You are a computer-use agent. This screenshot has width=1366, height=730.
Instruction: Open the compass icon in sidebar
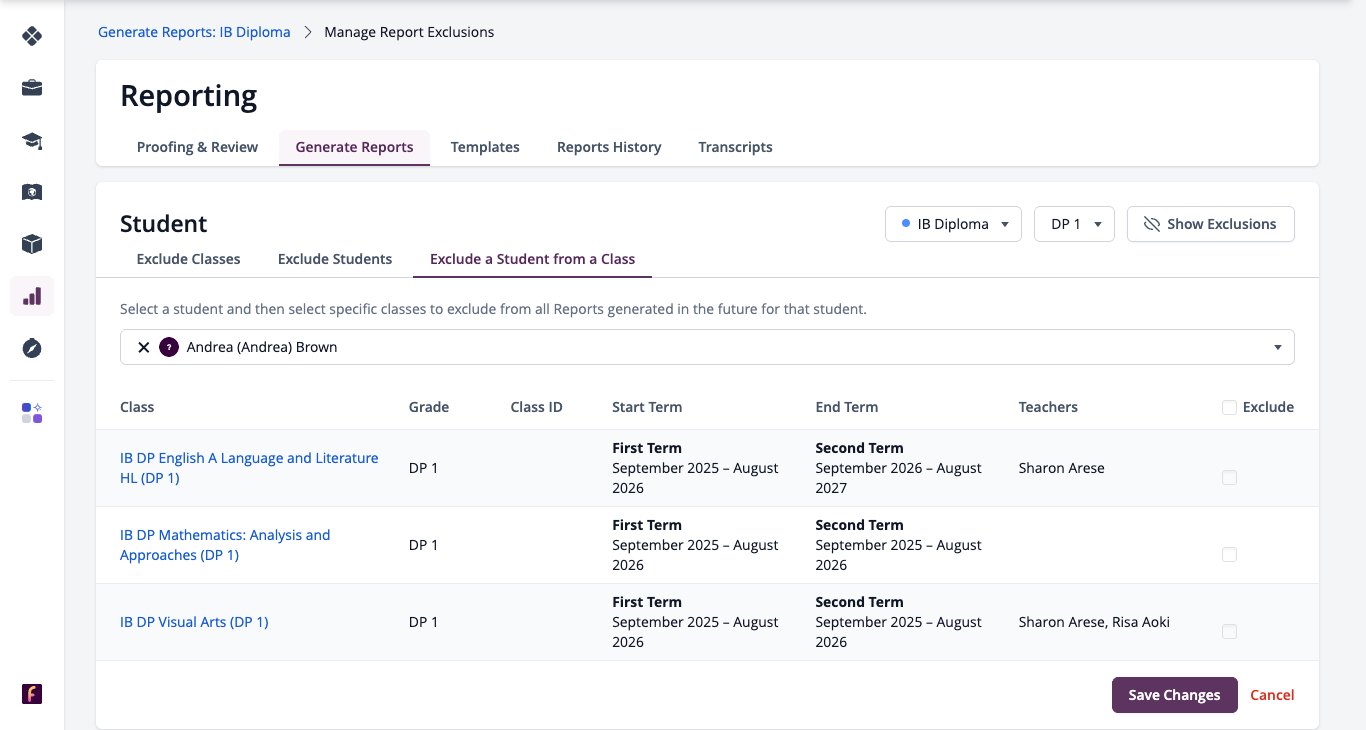(32, 348)
